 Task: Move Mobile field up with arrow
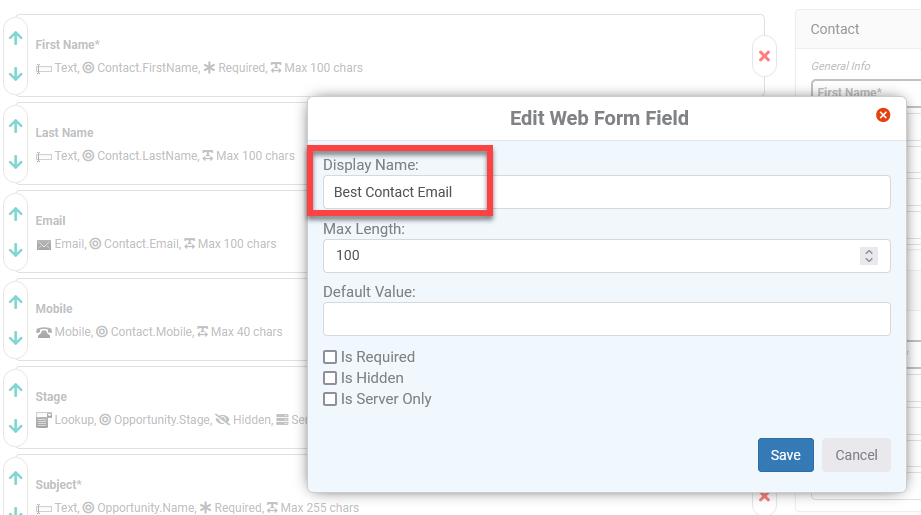(16, 302)
